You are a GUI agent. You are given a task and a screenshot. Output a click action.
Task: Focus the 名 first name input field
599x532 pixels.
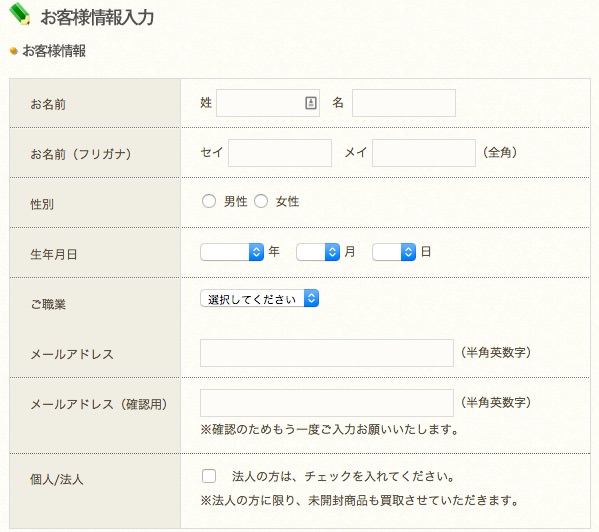coord(404,103)
